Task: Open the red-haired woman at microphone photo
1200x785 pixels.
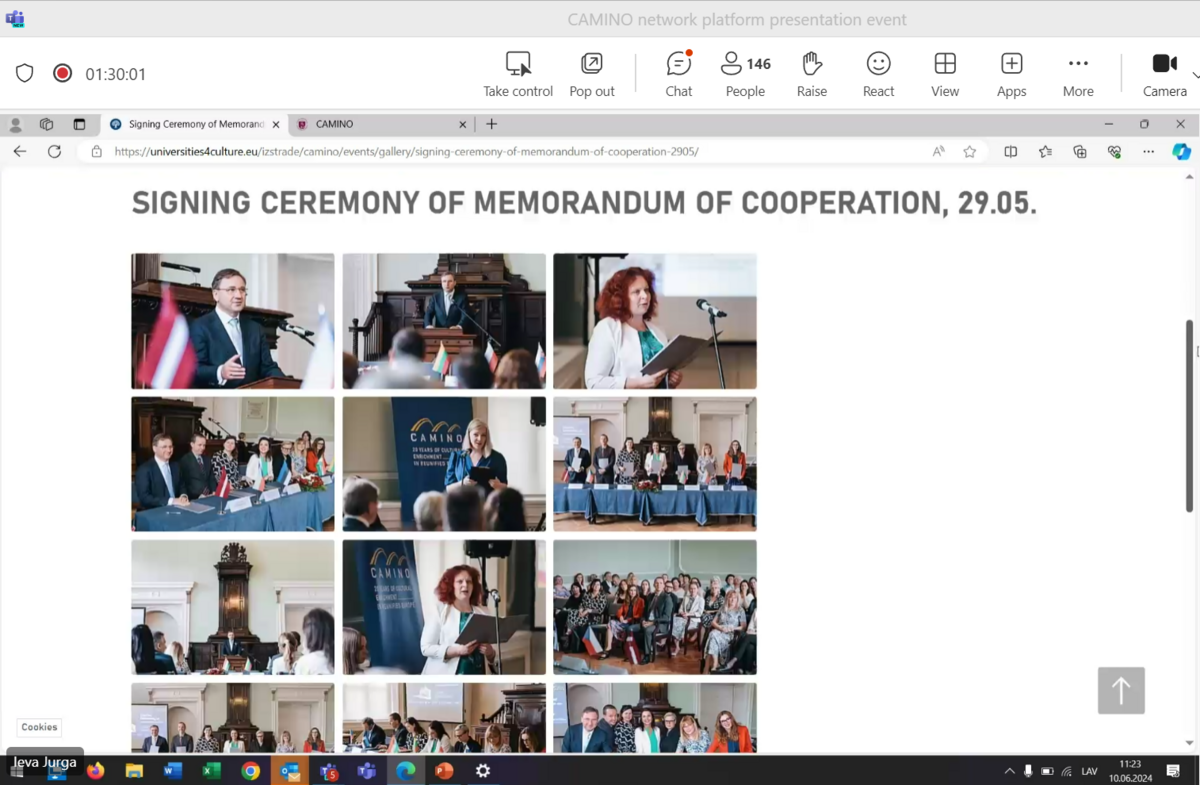Action: point(655,321)
